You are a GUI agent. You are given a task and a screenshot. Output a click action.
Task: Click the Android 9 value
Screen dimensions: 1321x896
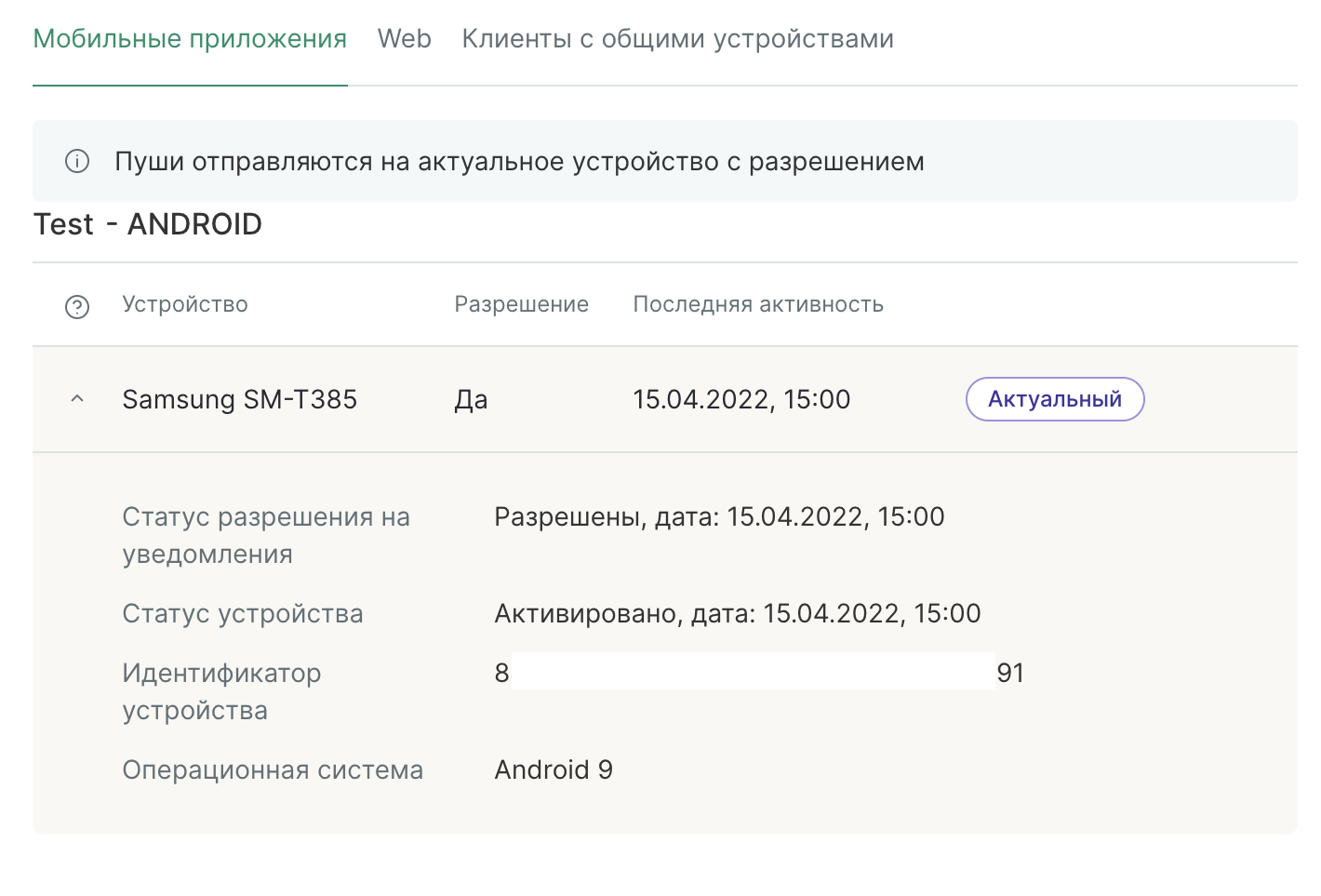[x=554, y=770]
